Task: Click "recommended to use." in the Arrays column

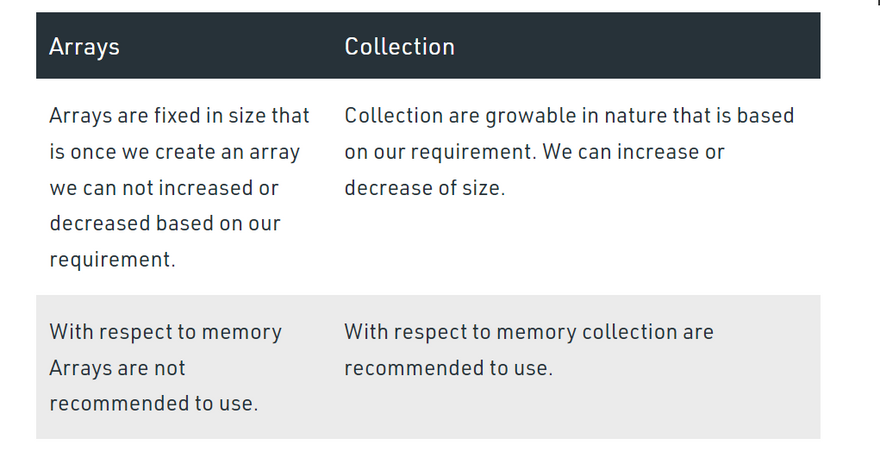Action: tap(153, 404)
